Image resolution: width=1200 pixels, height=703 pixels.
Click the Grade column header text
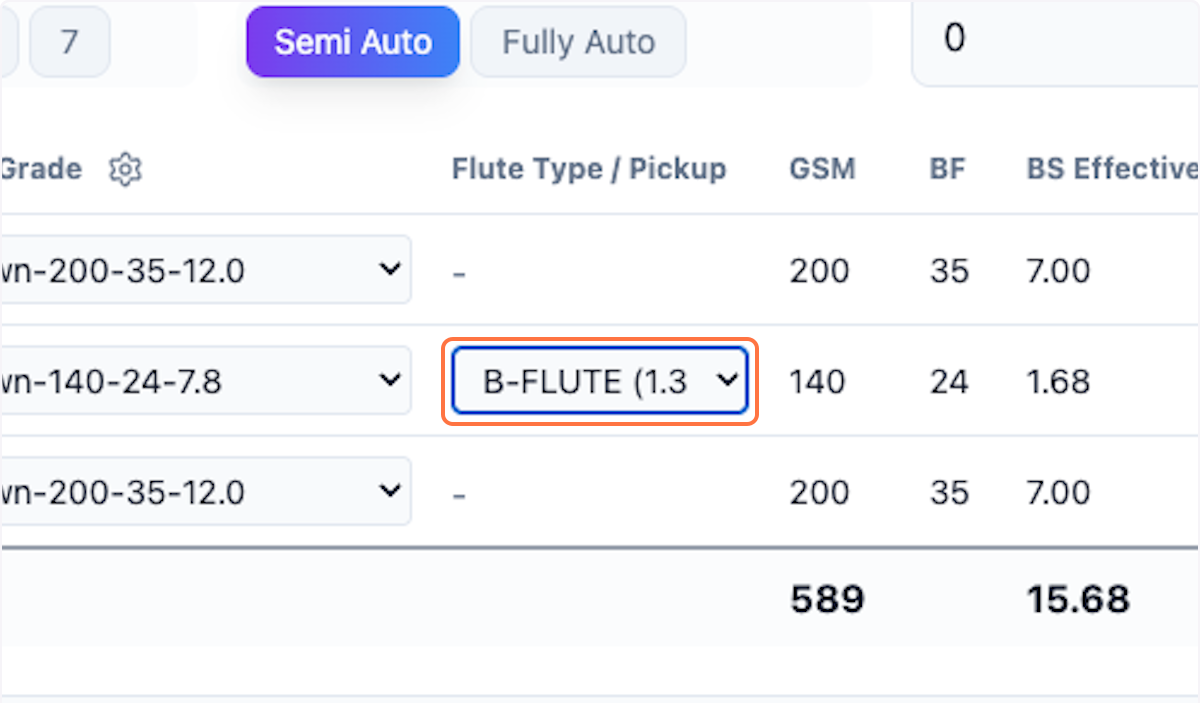42,169
